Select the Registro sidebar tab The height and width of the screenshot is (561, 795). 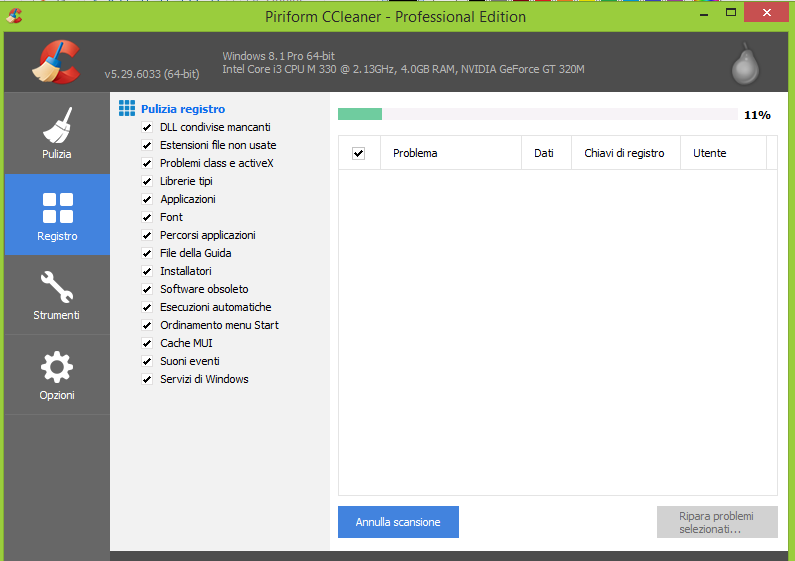[x=57, y=215]
